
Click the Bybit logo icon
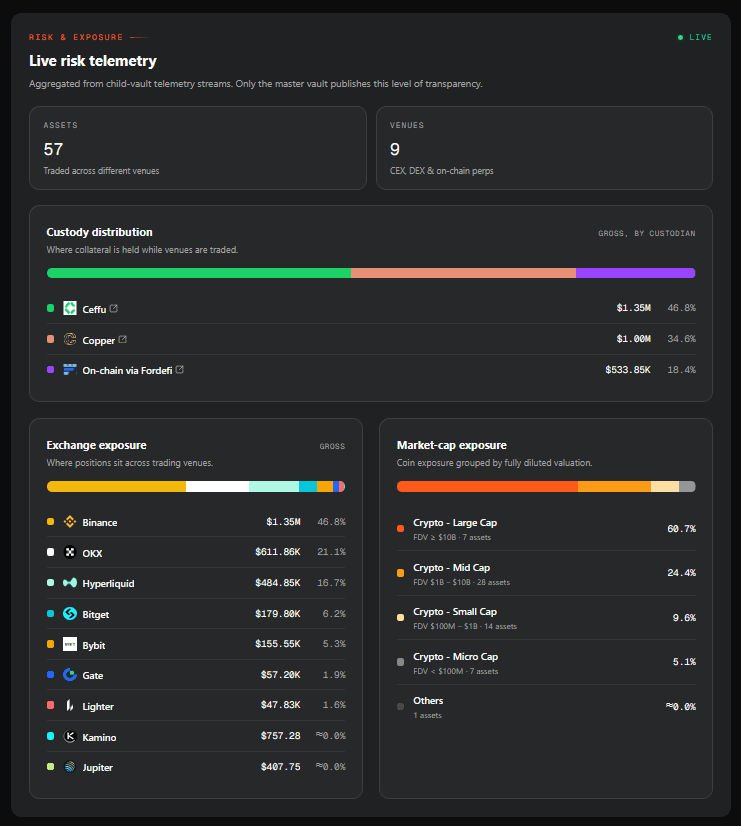pos(70,644)
